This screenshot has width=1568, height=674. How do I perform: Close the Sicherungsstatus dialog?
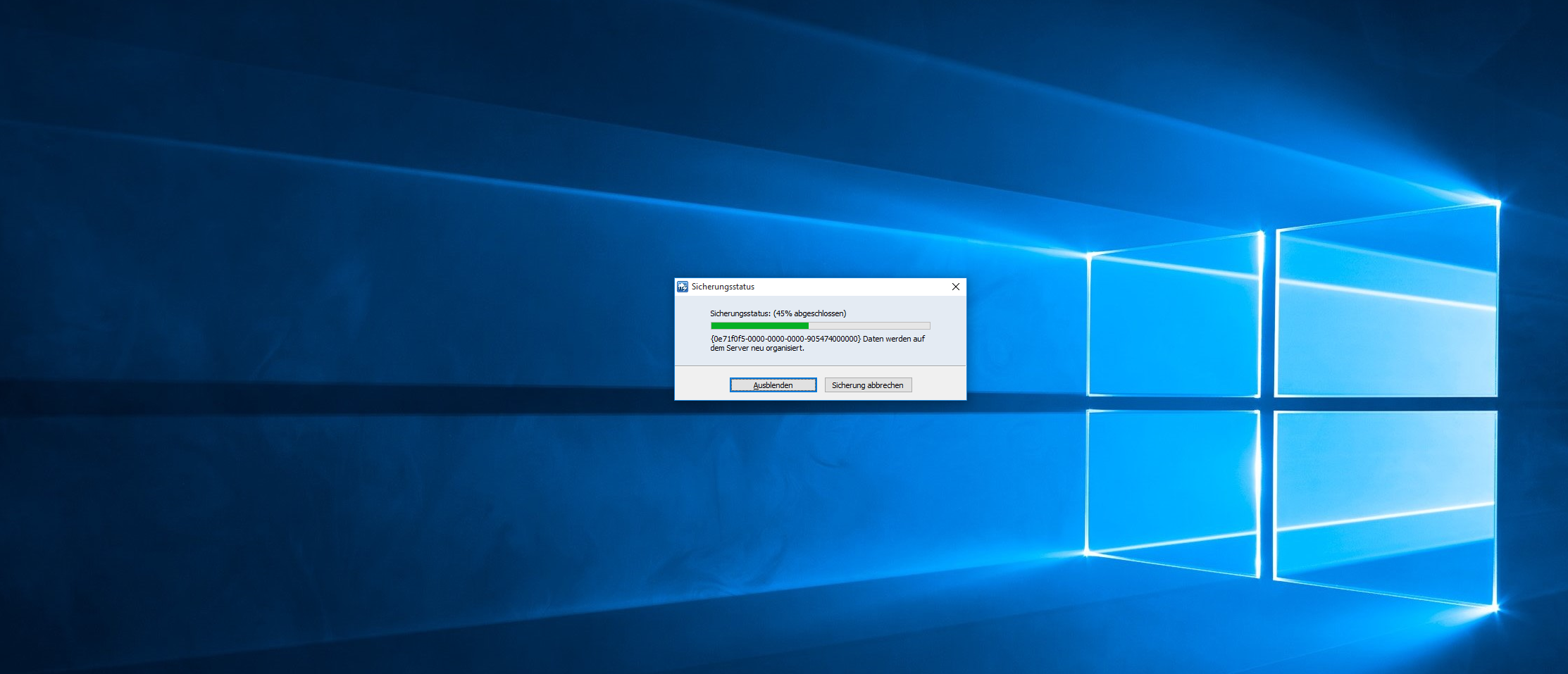pyautogui.click(x=956, y=287)
